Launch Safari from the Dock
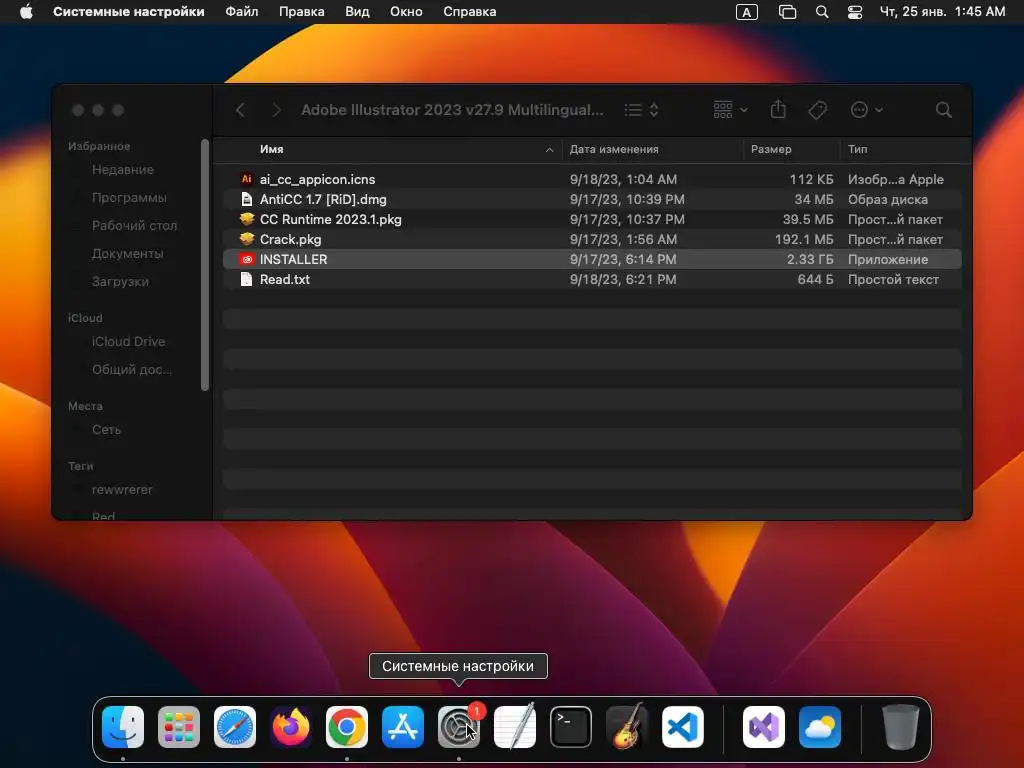1024x768 pixels. pos(235,727)
